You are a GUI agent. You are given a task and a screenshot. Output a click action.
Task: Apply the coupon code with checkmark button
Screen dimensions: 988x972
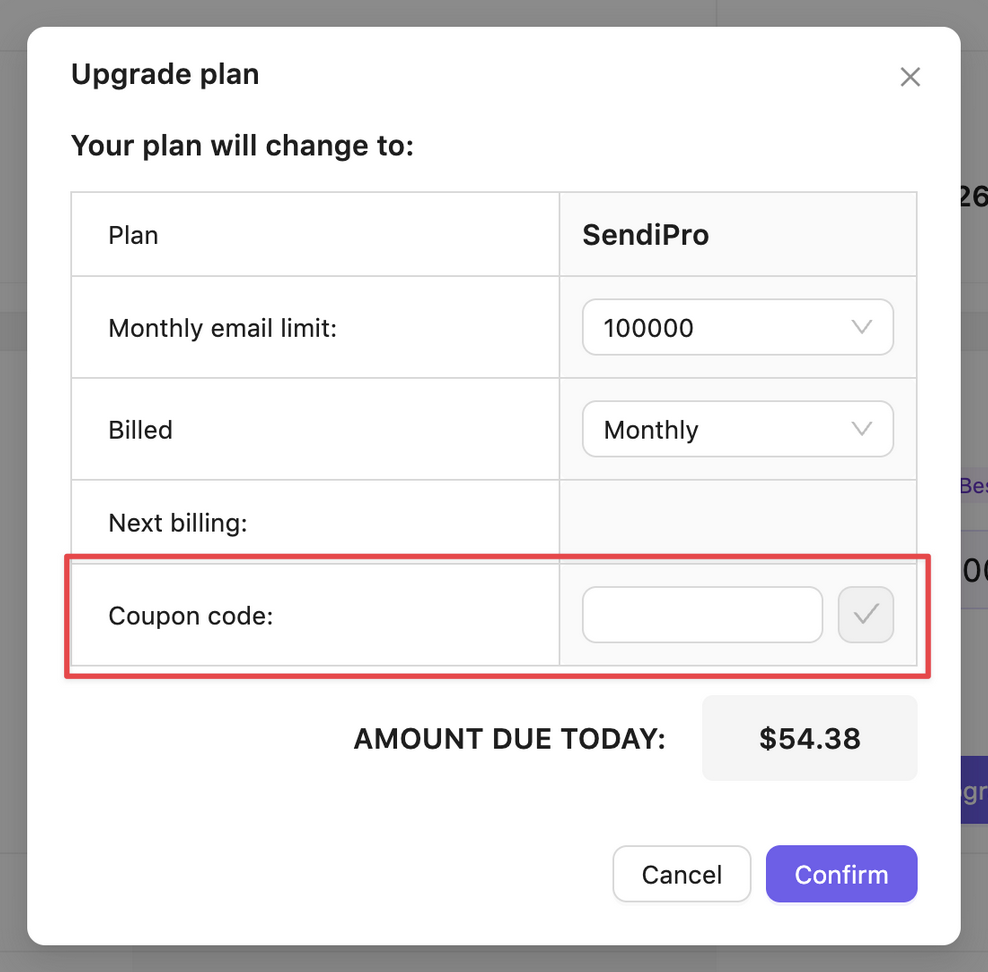click(x=865, y=614)
